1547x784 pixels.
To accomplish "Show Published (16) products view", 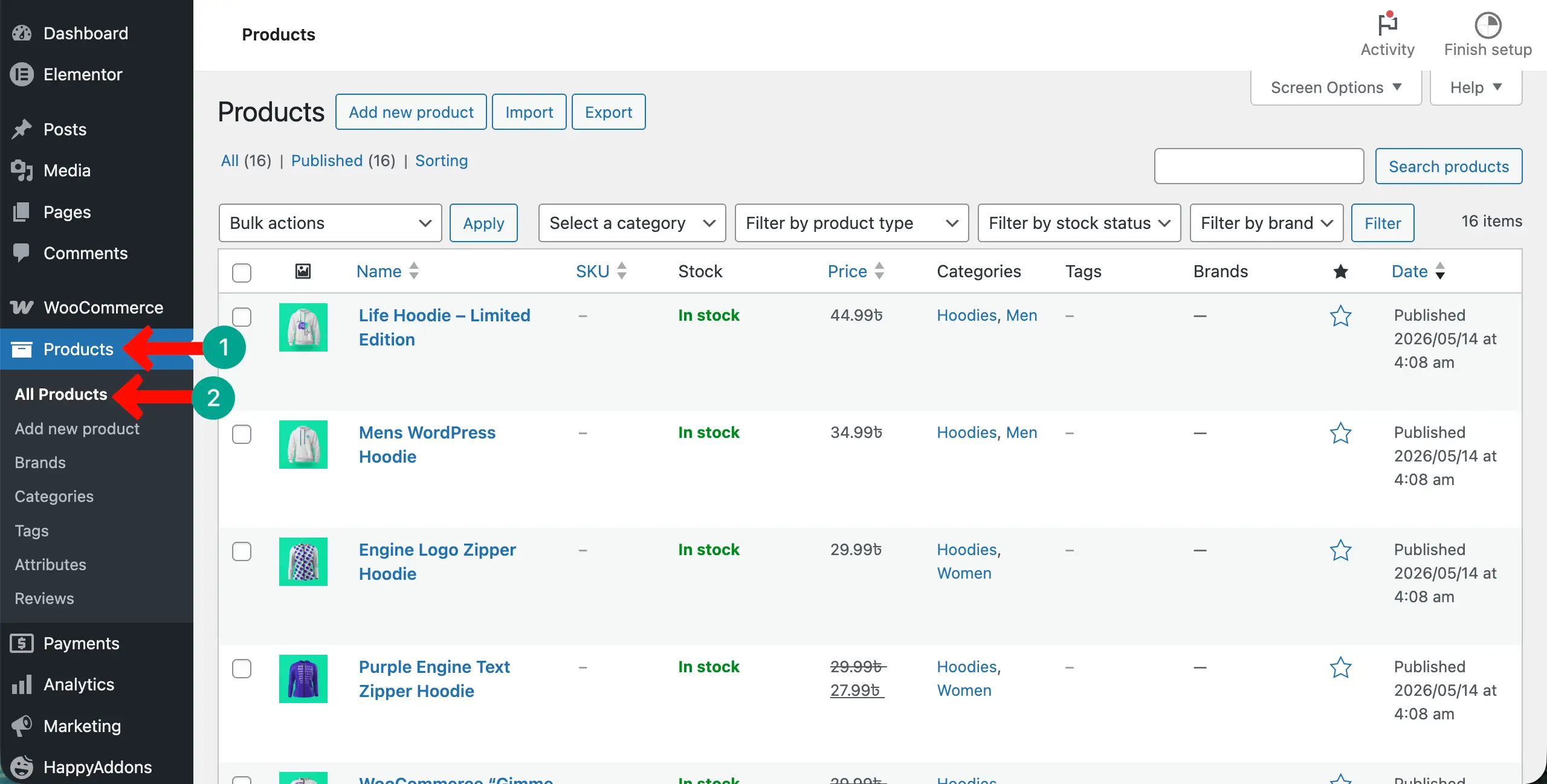I will 343,161.
